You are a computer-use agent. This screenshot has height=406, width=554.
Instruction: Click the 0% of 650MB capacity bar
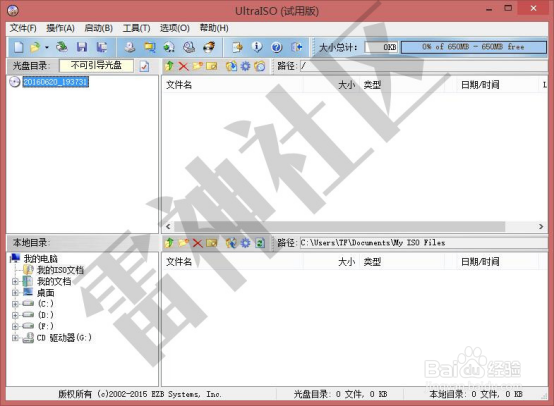(473, 47)
